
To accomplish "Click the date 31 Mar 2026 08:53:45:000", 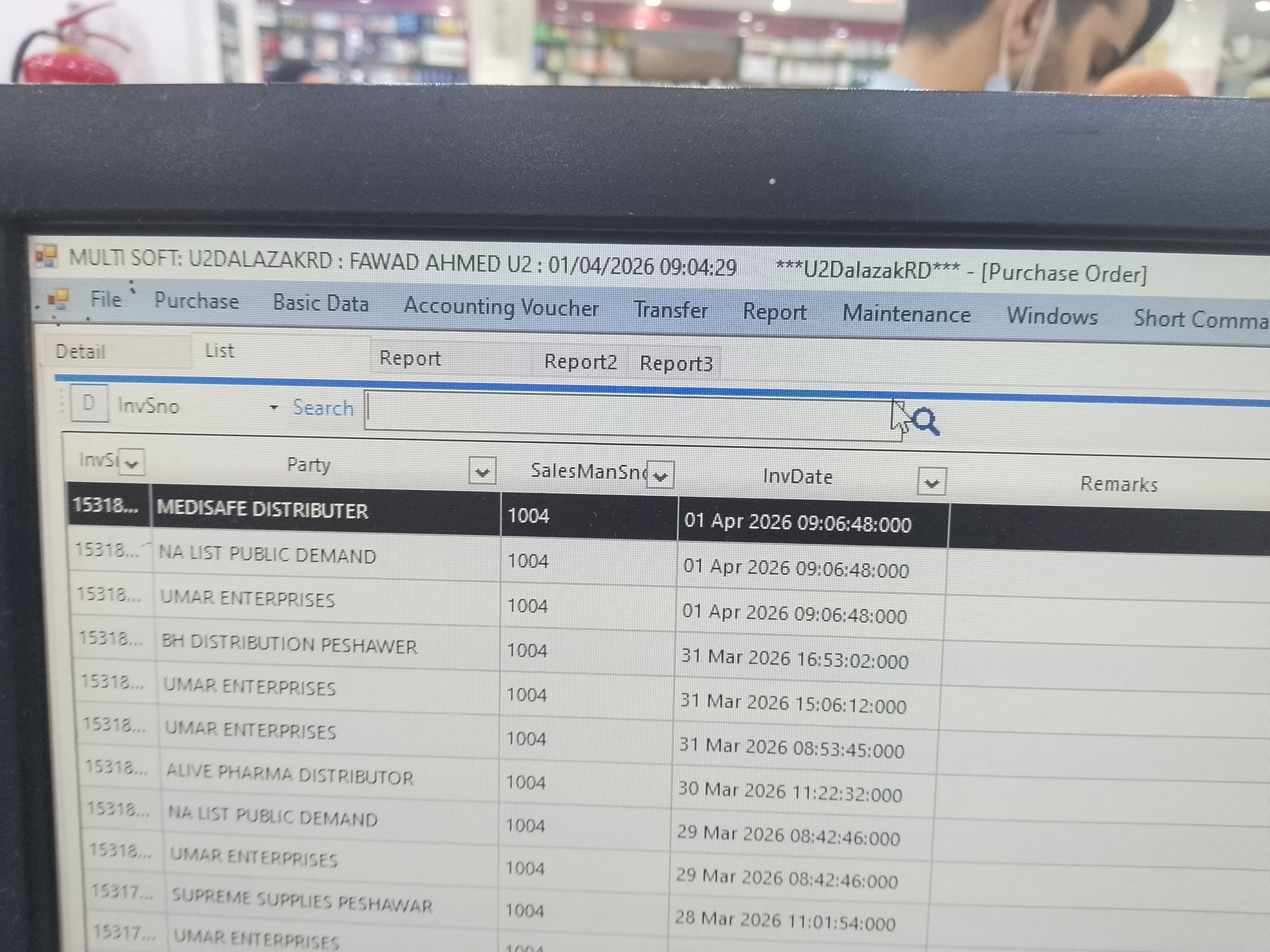I will click(791, 747).
